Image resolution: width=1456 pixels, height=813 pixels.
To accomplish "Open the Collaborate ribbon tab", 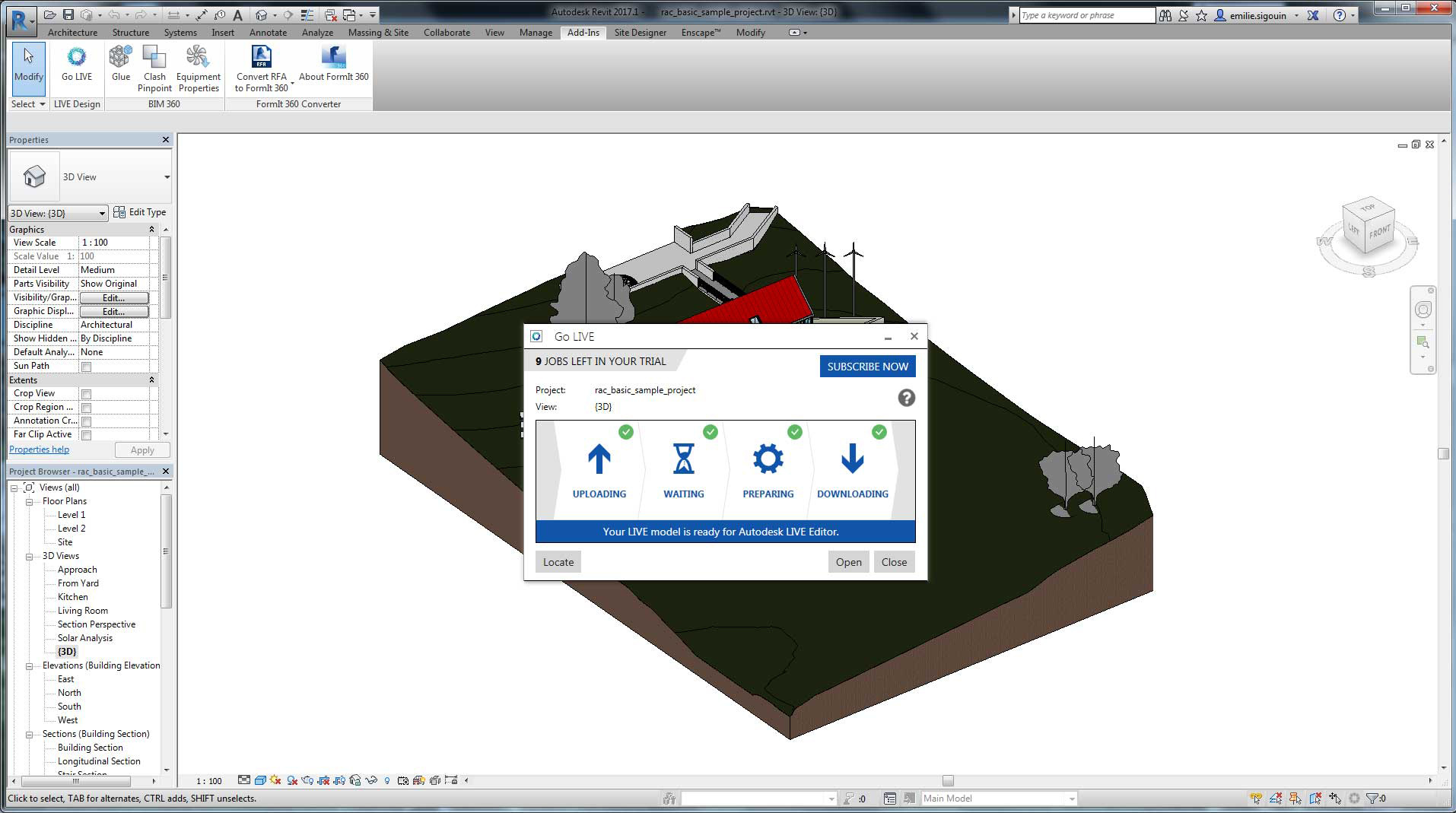I will tap(447, 32).
